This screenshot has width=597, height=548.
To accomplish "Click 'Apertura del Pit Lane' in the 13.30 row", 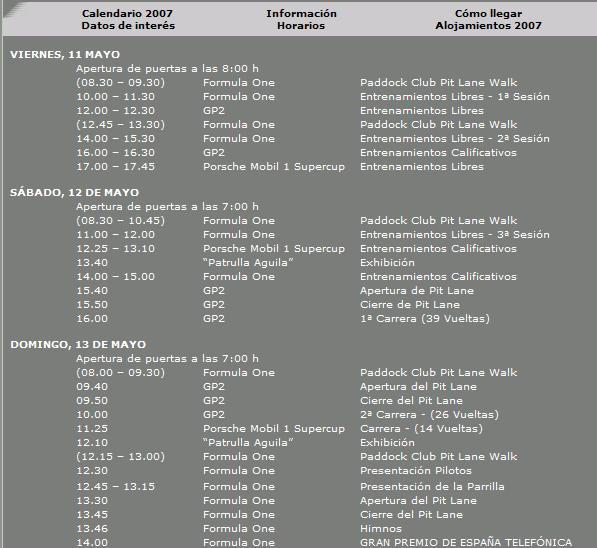I will [418, 501].
